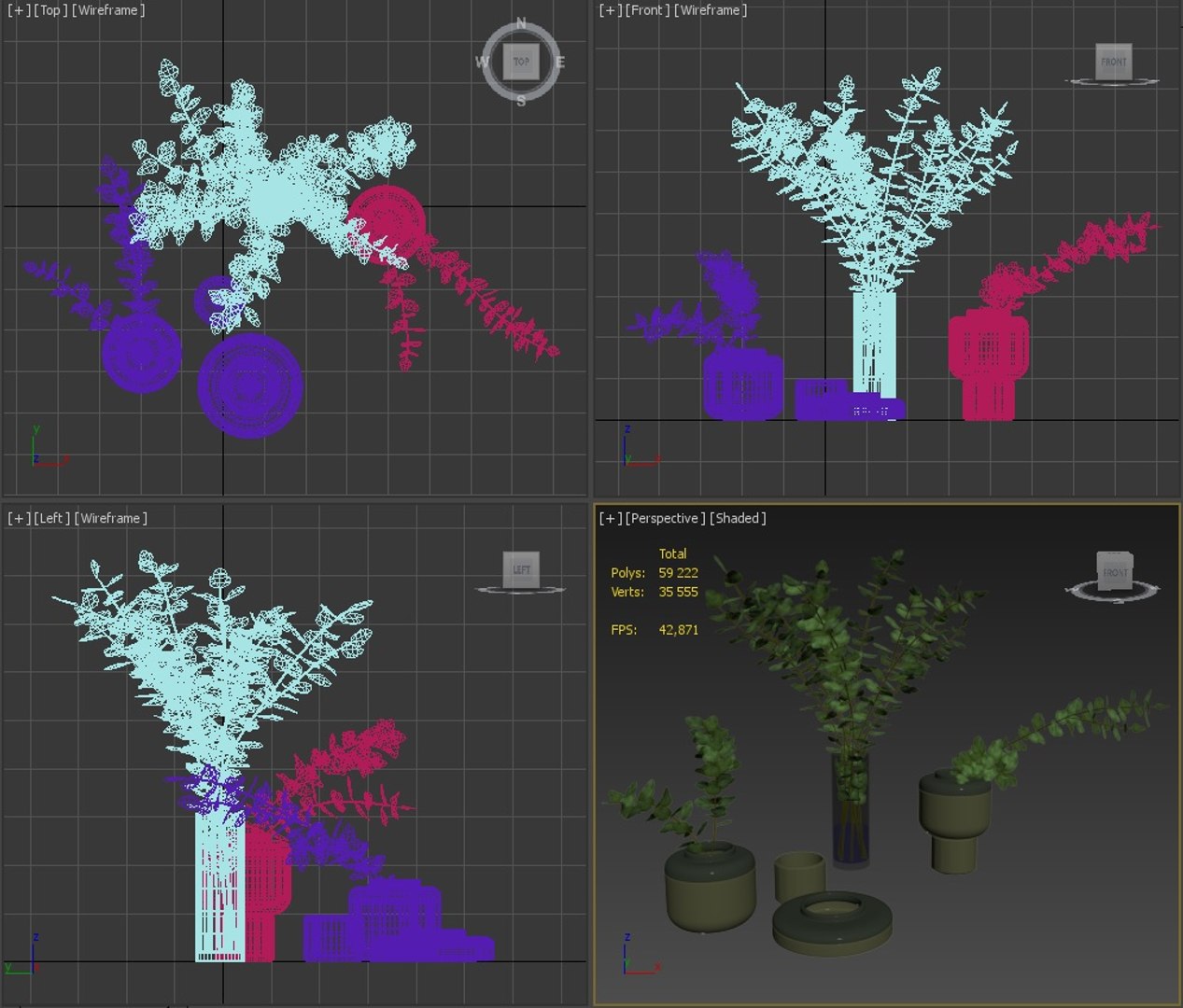The width and height of the screenshot is (1183, 1008).
Task: Open the [Shaded] shading mode menu
Action: point(738,518)
